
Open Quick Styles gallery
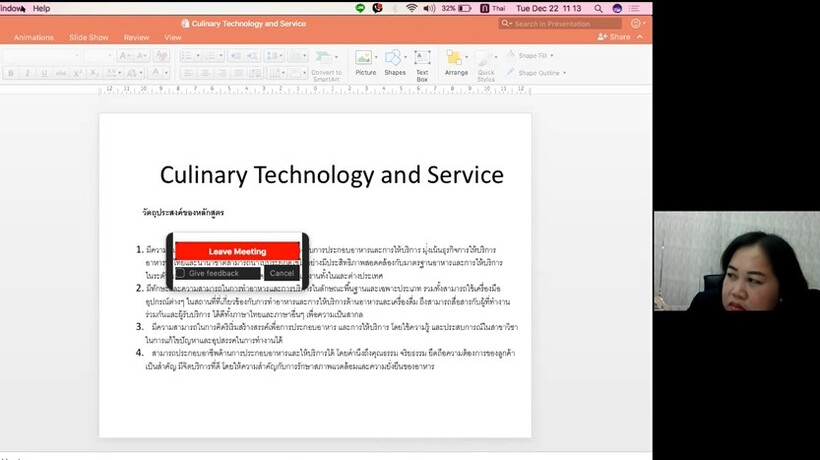click(486, 62)
